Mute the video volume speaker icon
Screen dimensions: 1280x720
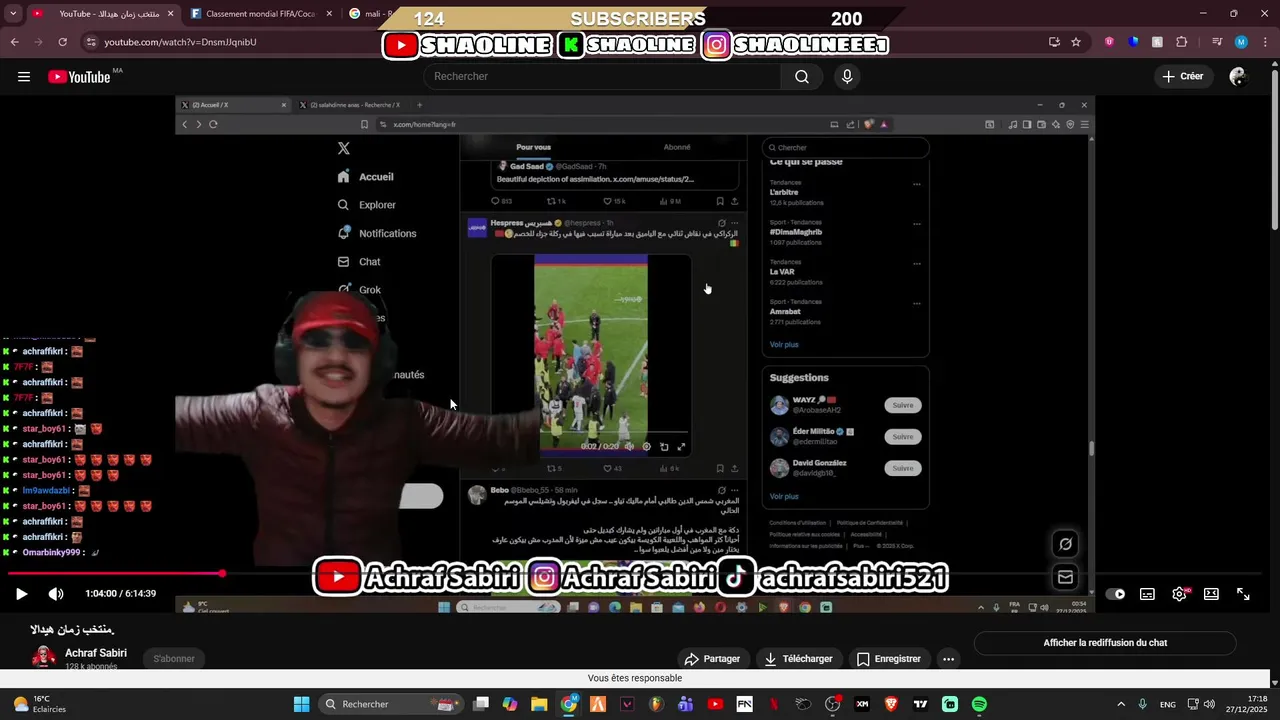(x=56, y=594)
